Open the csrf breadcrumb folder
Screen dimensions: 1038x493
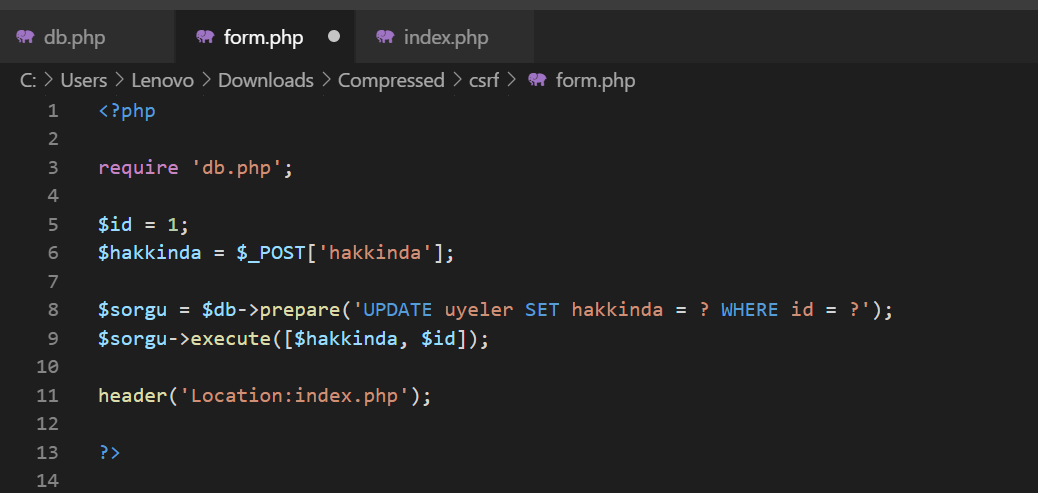coord(484,81)
